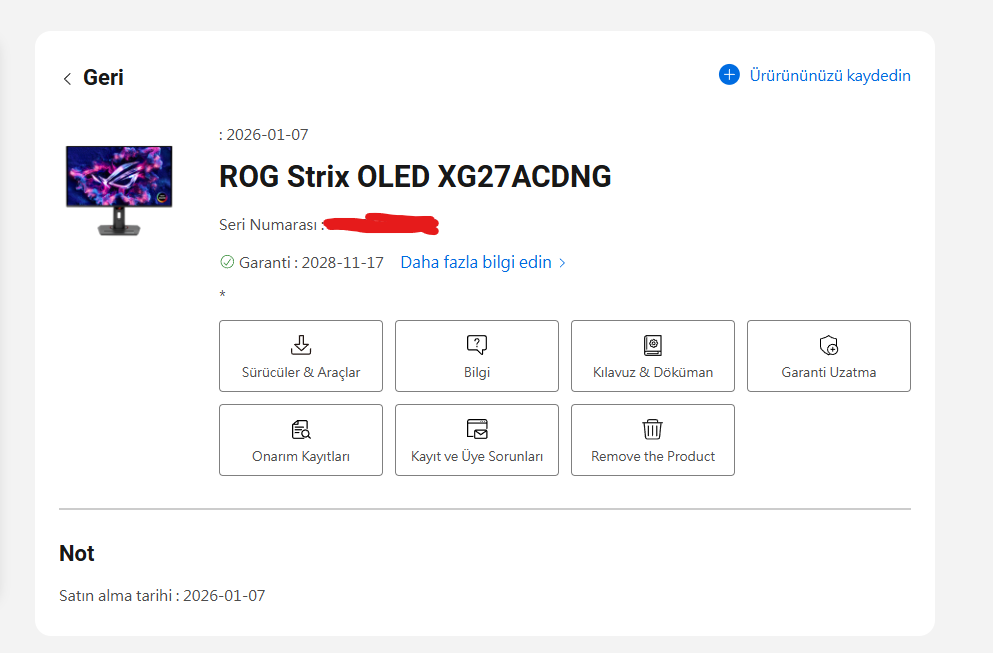Select the ROG Strix OLED XG27ACDNG title
This screenshot has width=993, height=653.
click(415, 177)
